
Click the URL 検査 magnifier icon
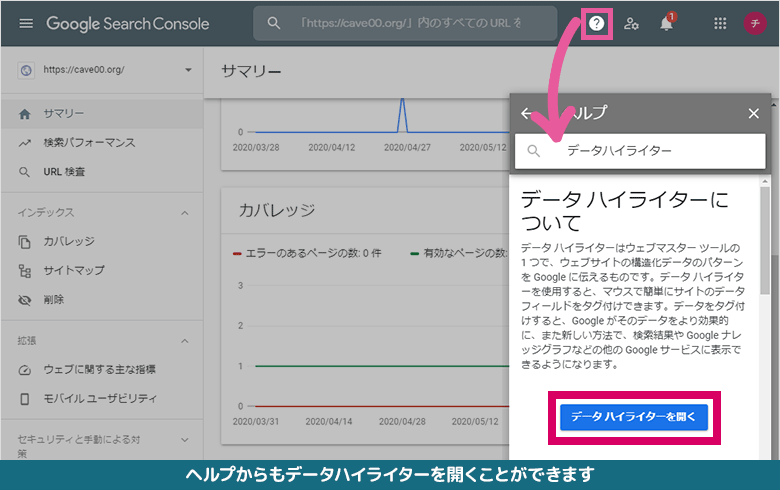point(24,172)
